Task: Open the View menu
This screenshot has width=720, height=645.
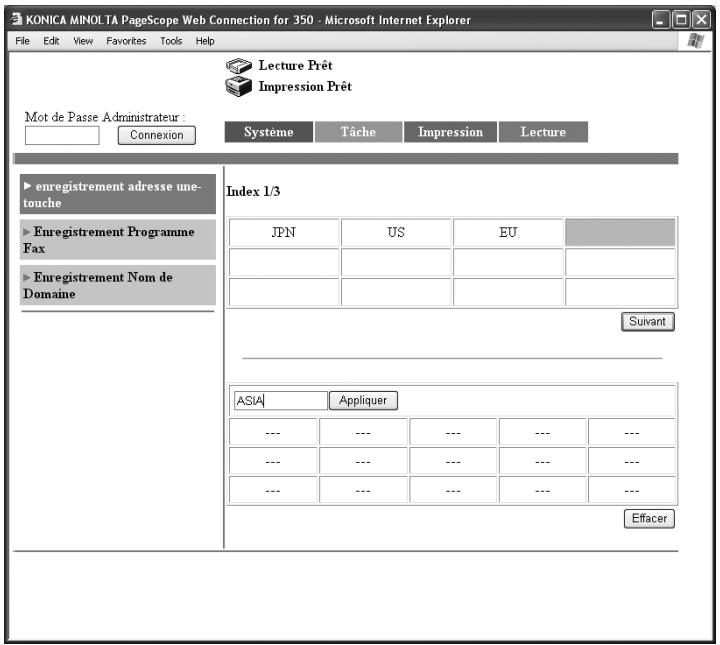Action: [83, 41]
